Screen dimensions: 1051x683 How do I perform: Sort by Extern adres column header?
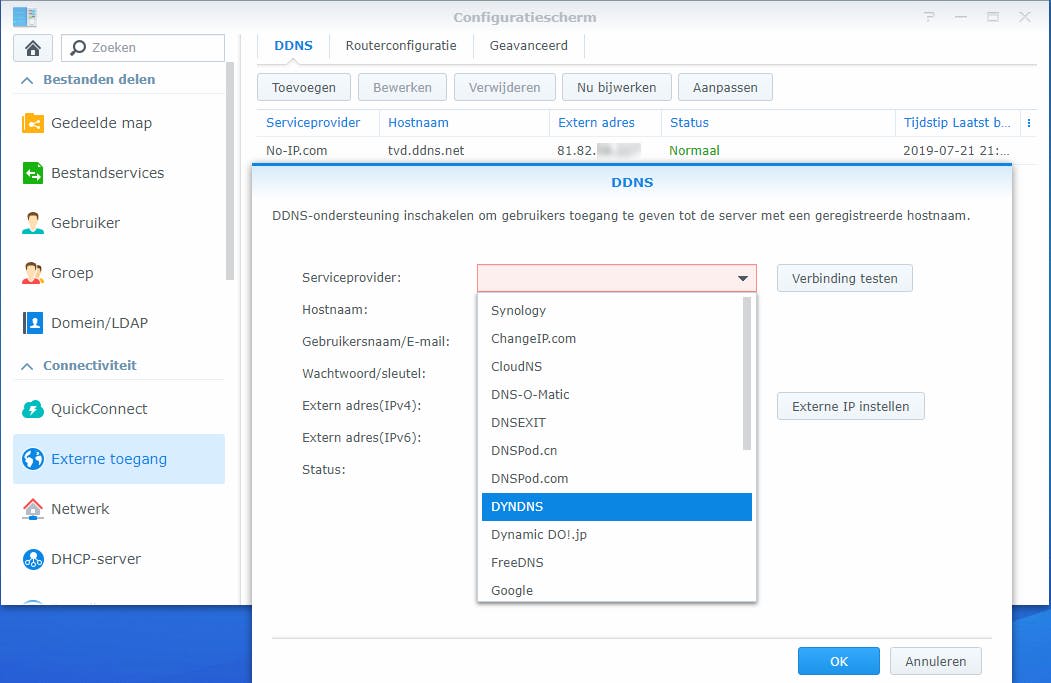pos(605,123)
